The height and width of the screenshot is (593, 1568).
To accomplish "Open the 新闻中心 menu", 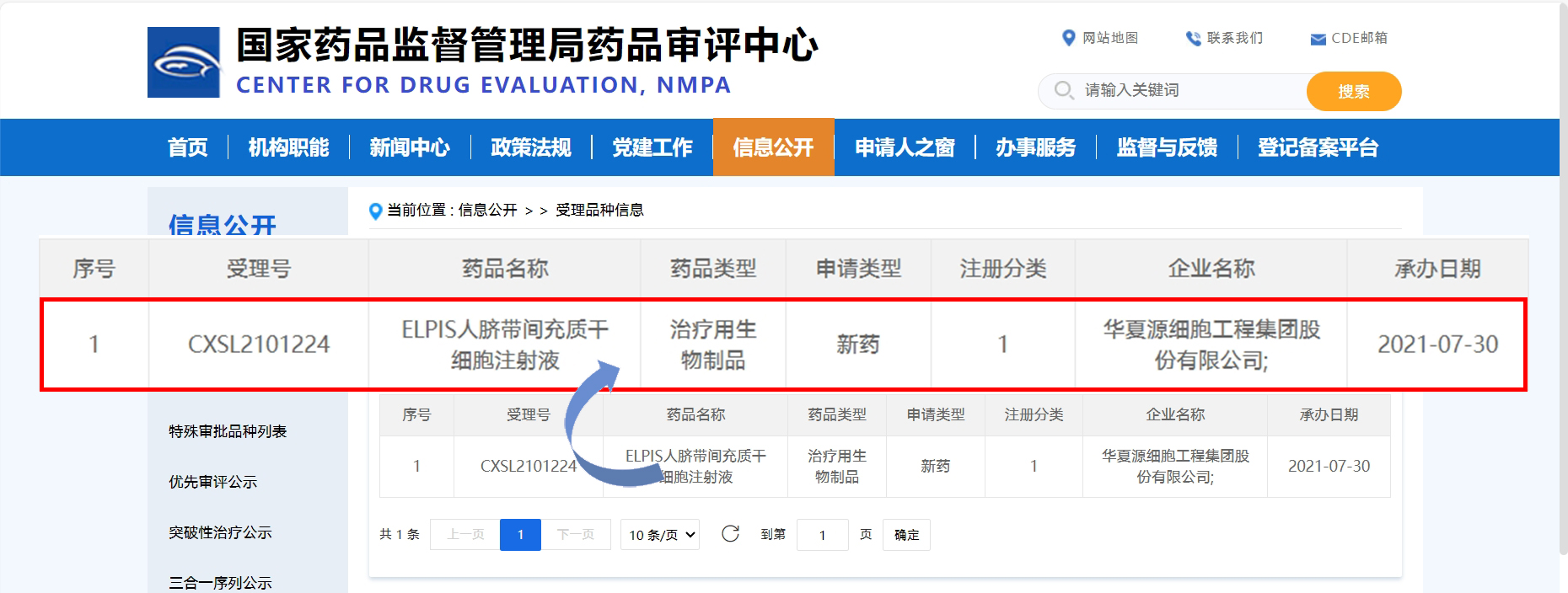I will pyautogui.click(x=410, y=147).
